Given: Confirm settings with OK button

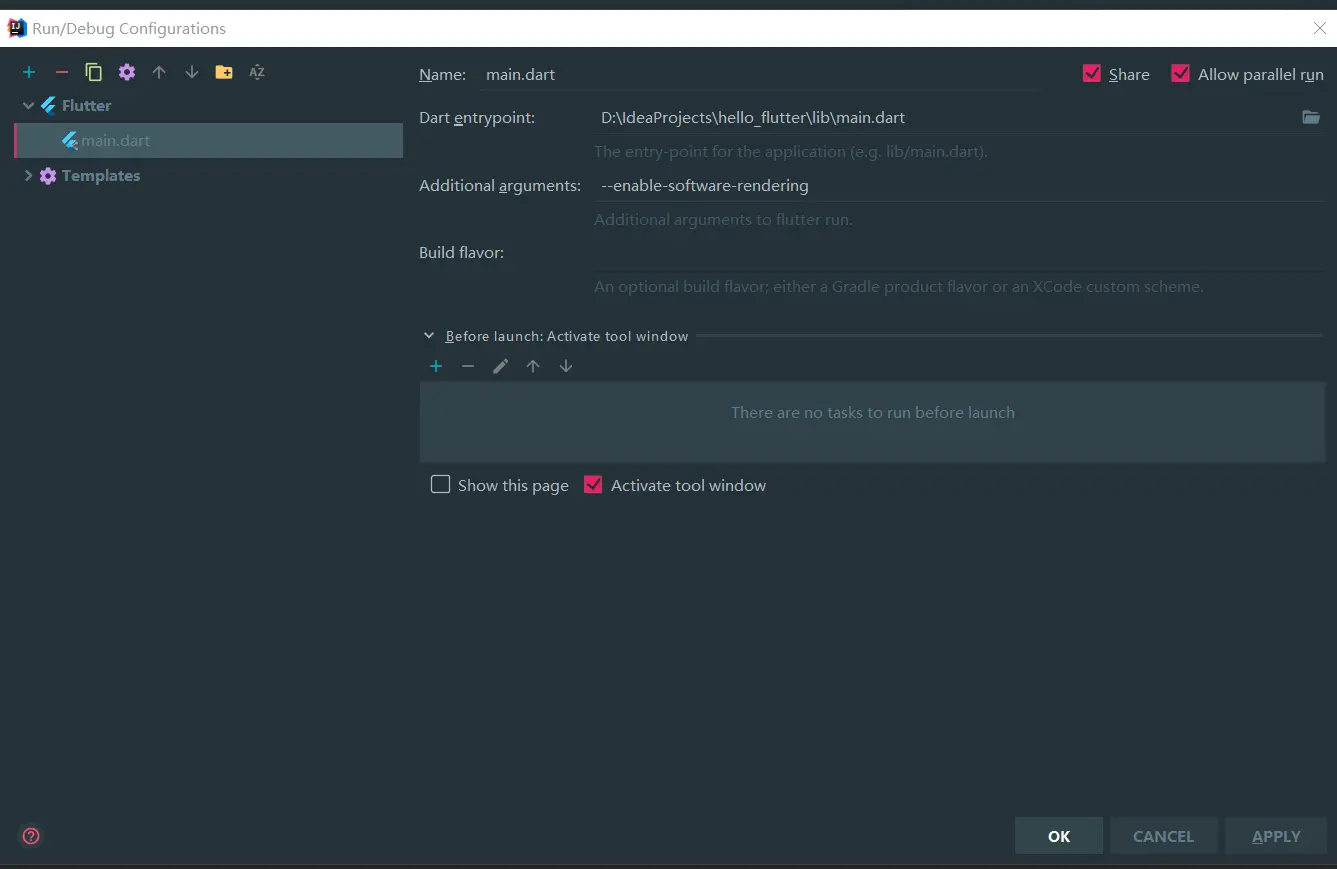Looking at the screenshot, I should pos(1058,835).
